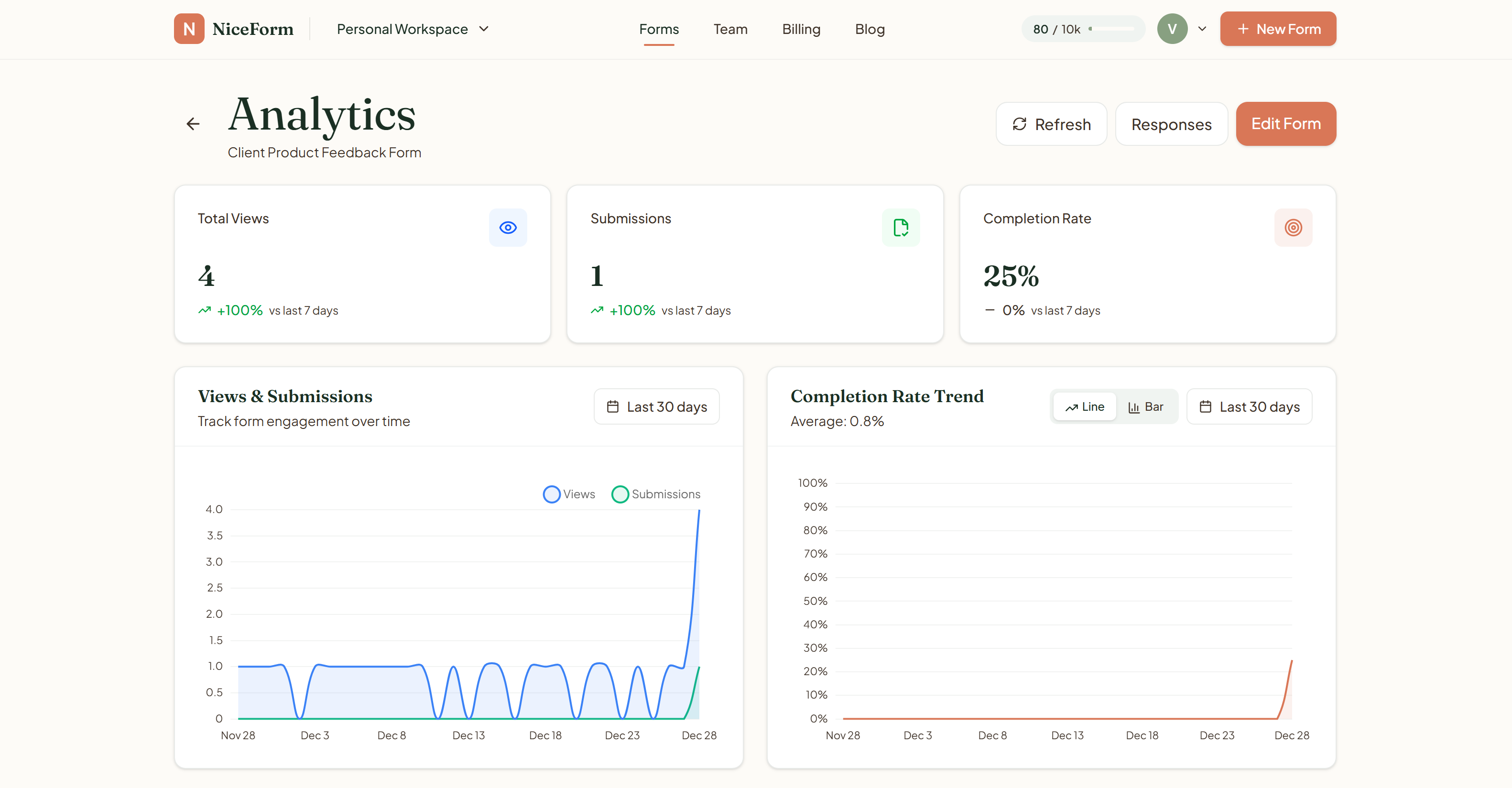Click the NiceForm logo icon

click(x=188, y=28)
